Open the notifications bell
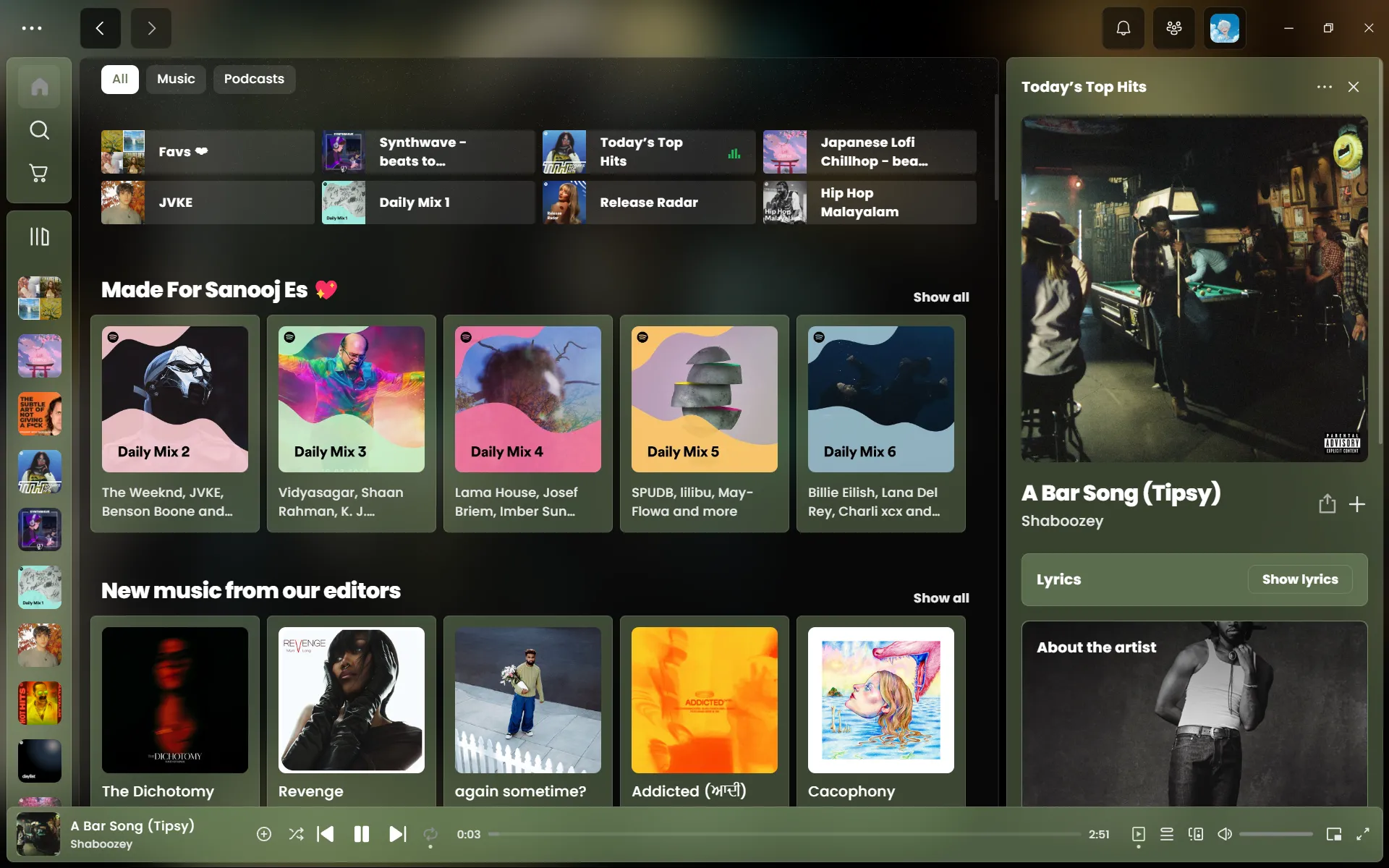1389x868 pixels. [x=1123, y=28]
